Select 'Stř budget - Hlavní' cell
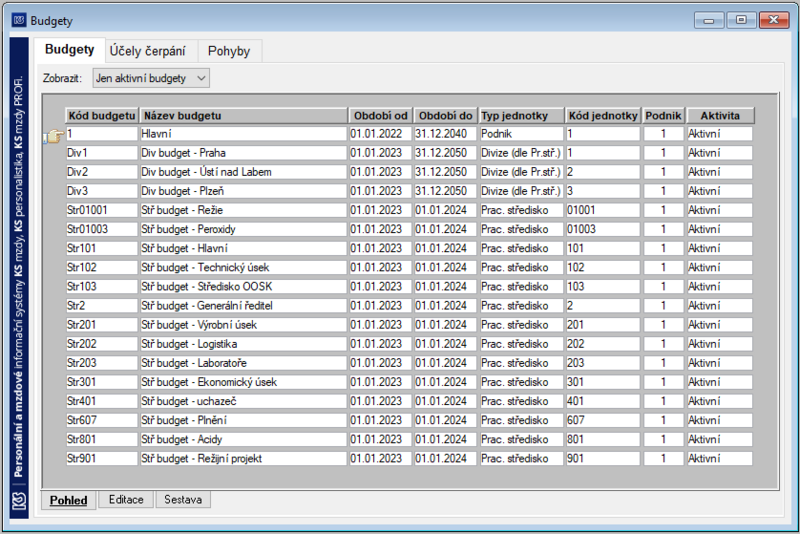This screenshot has height=534, width=800. click(x=243, y=248)
